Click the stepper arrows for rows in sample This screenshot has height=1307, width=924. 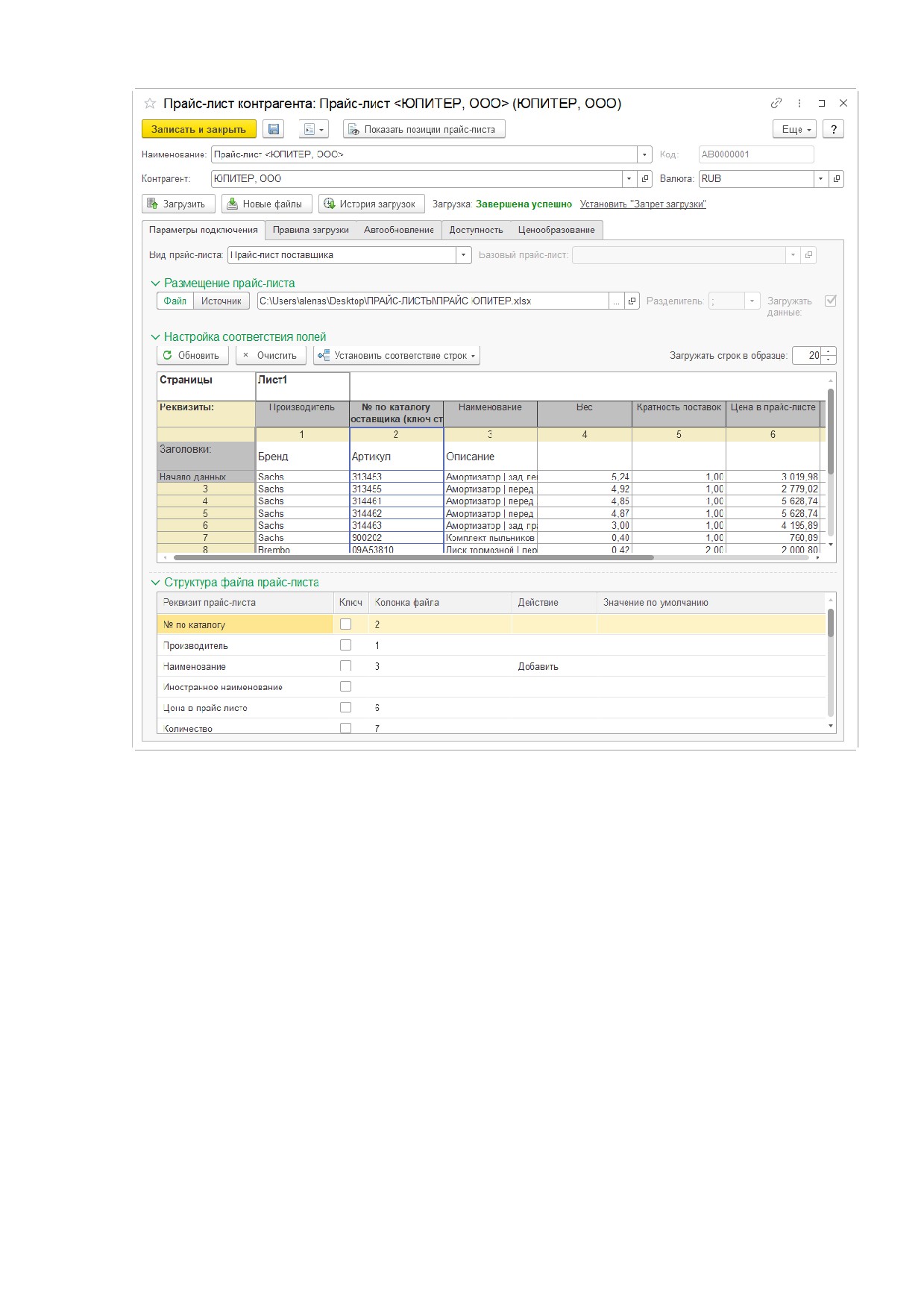pyautogui.click(x=829, y=355)
